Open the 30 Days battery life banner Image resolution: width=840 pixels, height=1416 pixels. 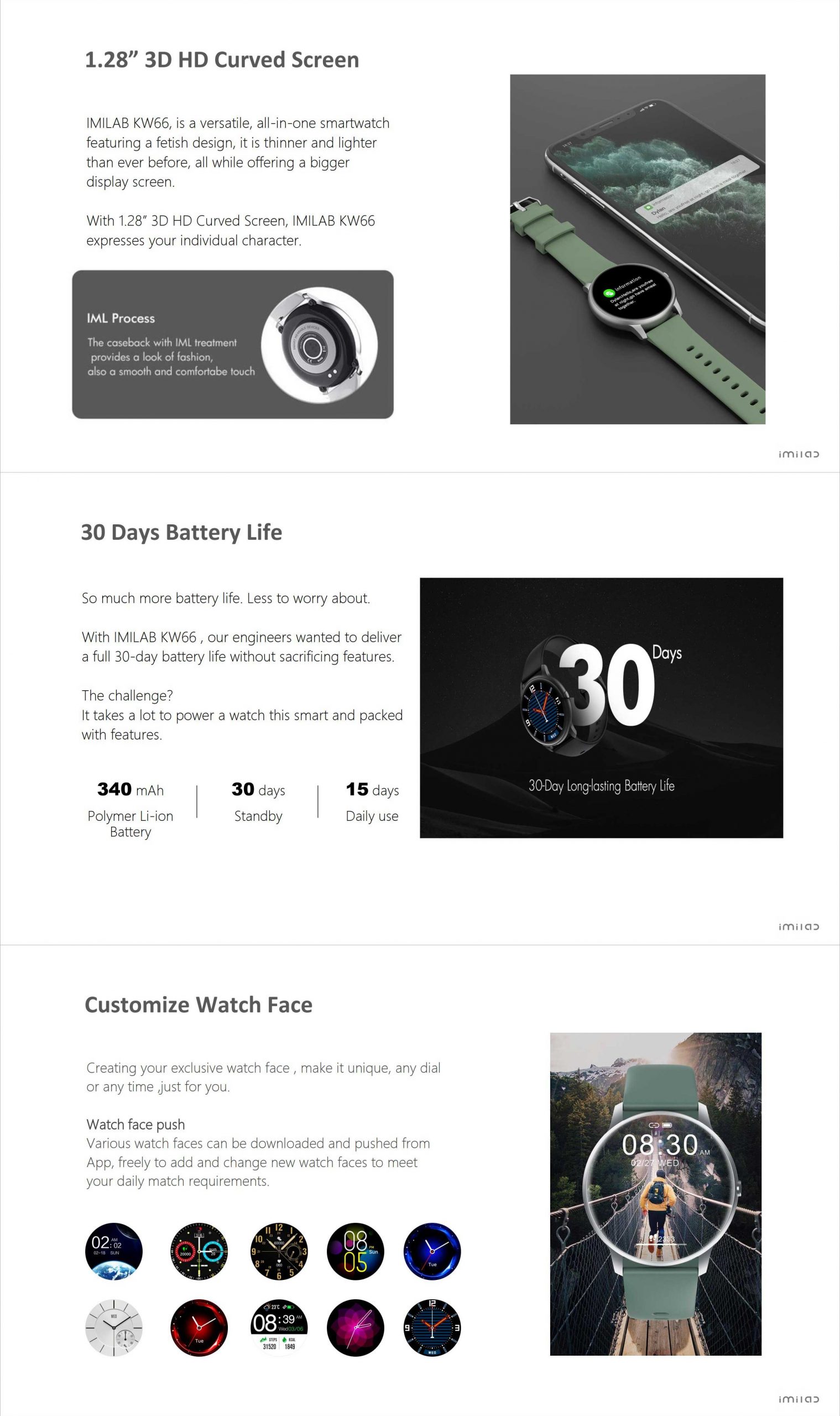601,707
